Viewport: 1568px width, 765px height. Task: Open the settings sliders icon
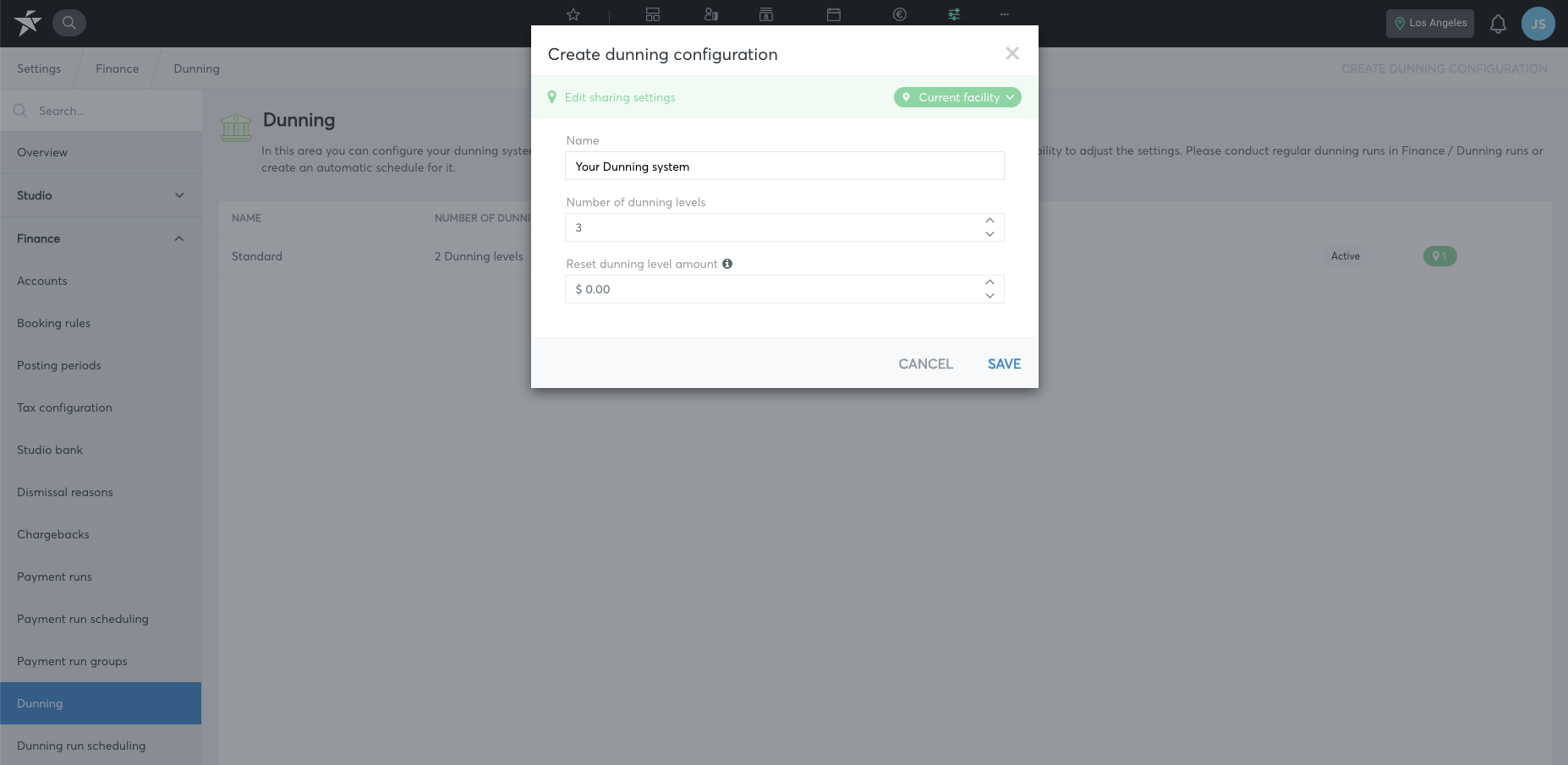coord(954,14)
